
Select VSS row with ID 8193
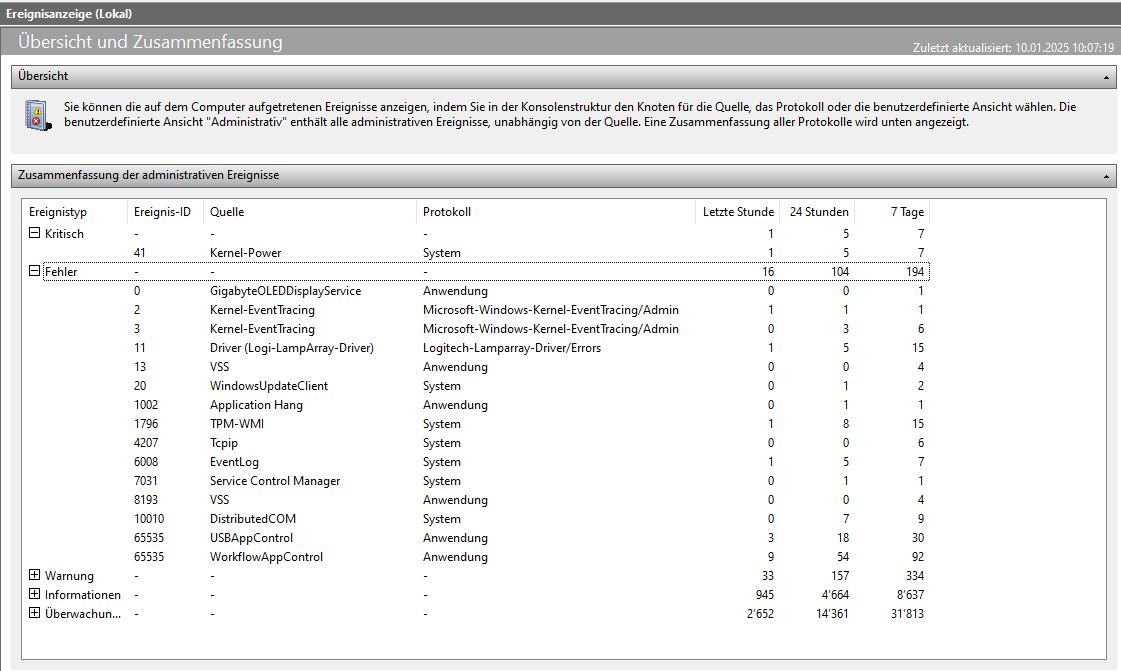coord(476,499)
